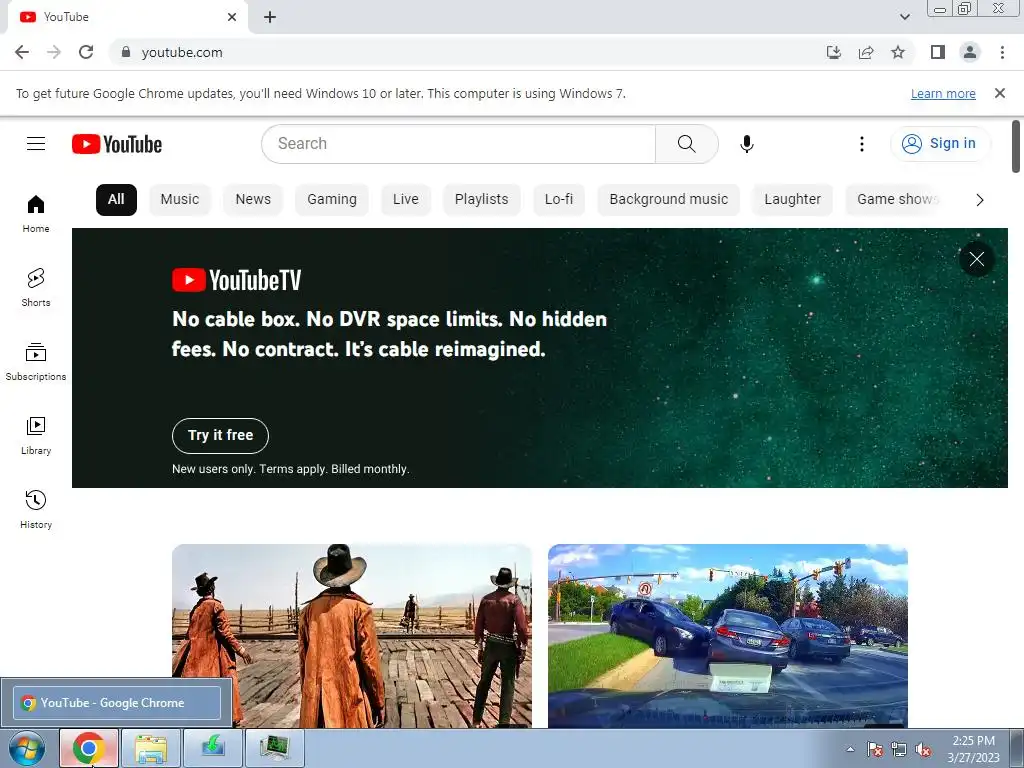Viewport: 1024px width, 768px height.
Task: Click browser Back arrow
Action: point(22,52)
